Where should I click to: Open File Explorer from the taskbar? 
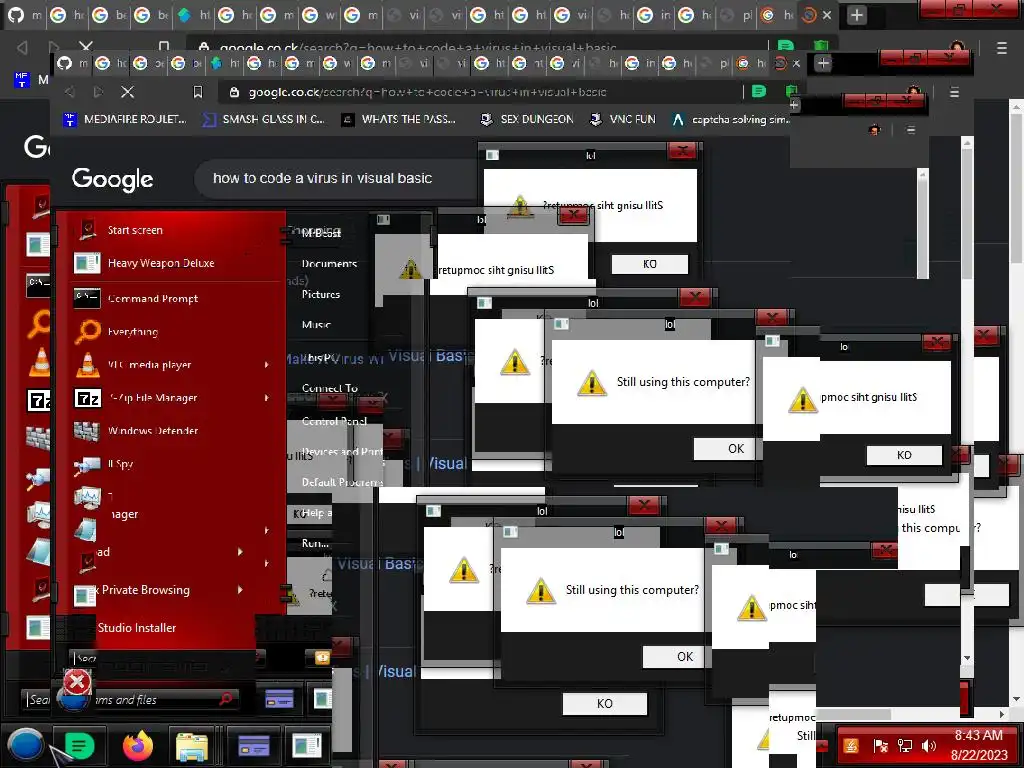click(192, 746)
